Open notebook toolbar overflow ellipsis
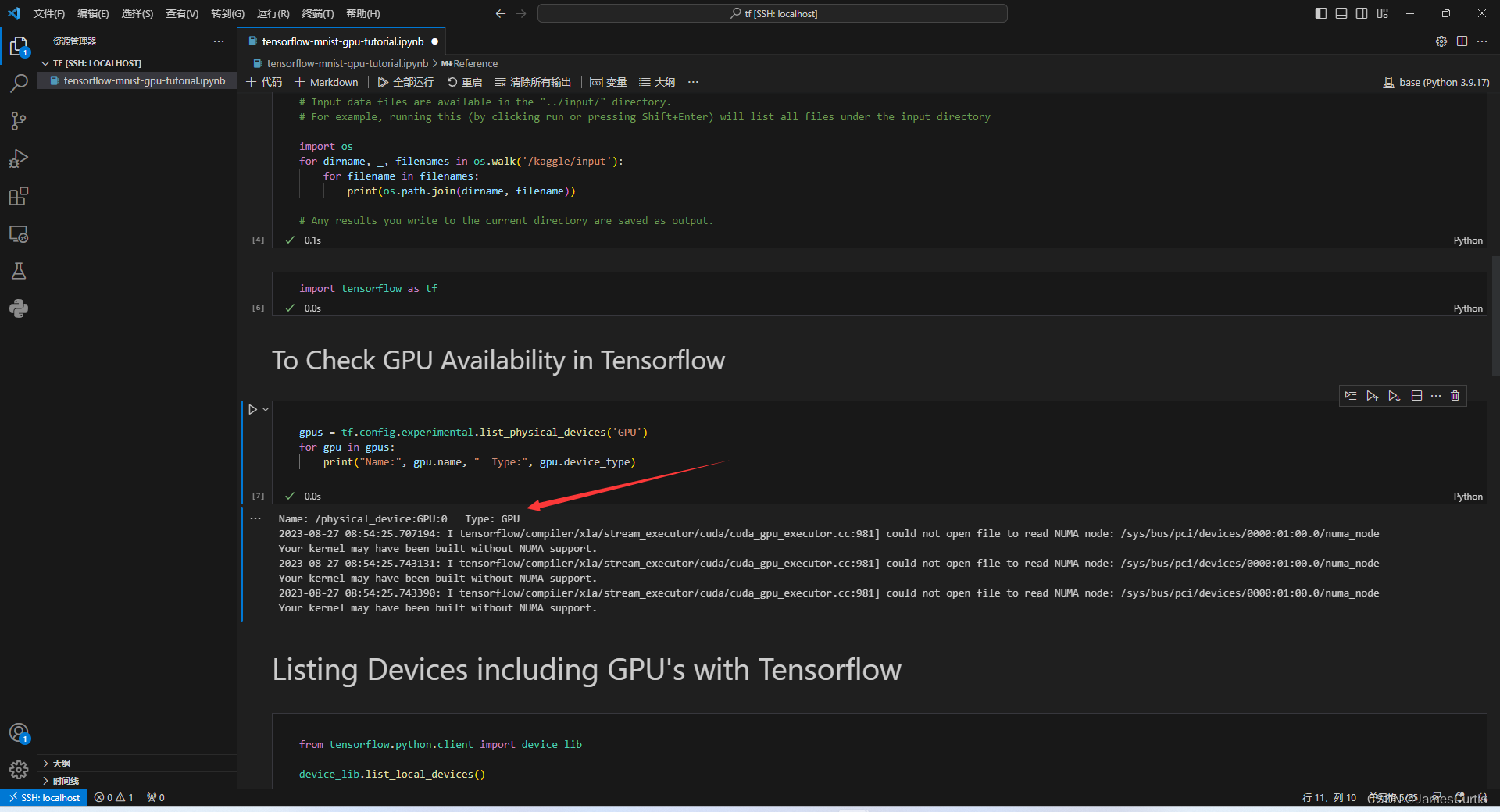This screenshot has width=1500, height=812. pos(693,82)
